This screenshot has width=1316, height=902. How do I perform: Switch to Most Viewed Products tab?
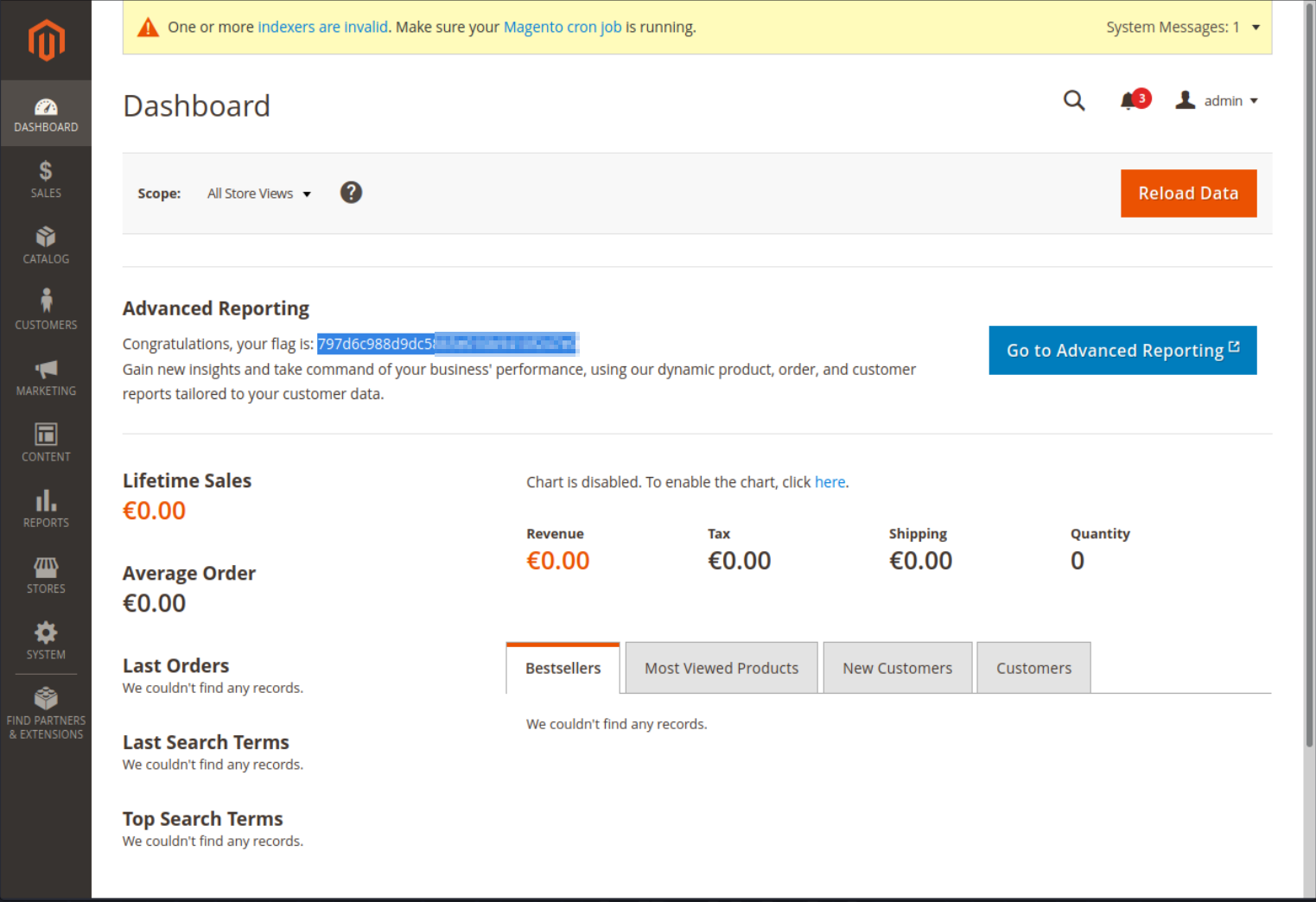point(722,668)
